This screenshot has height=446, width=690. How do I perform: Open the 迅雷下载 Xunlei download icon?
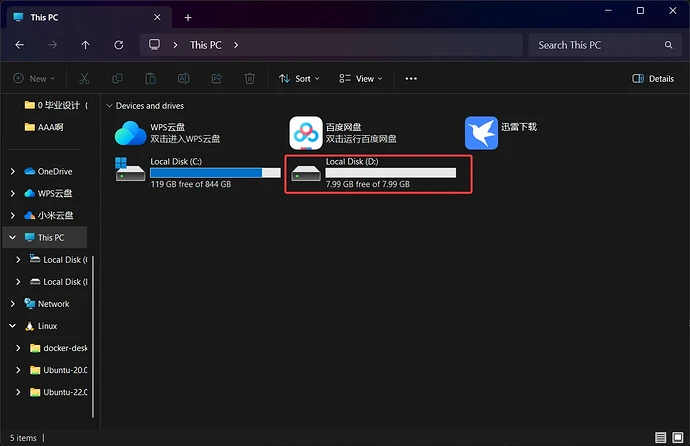click(481, 133)
